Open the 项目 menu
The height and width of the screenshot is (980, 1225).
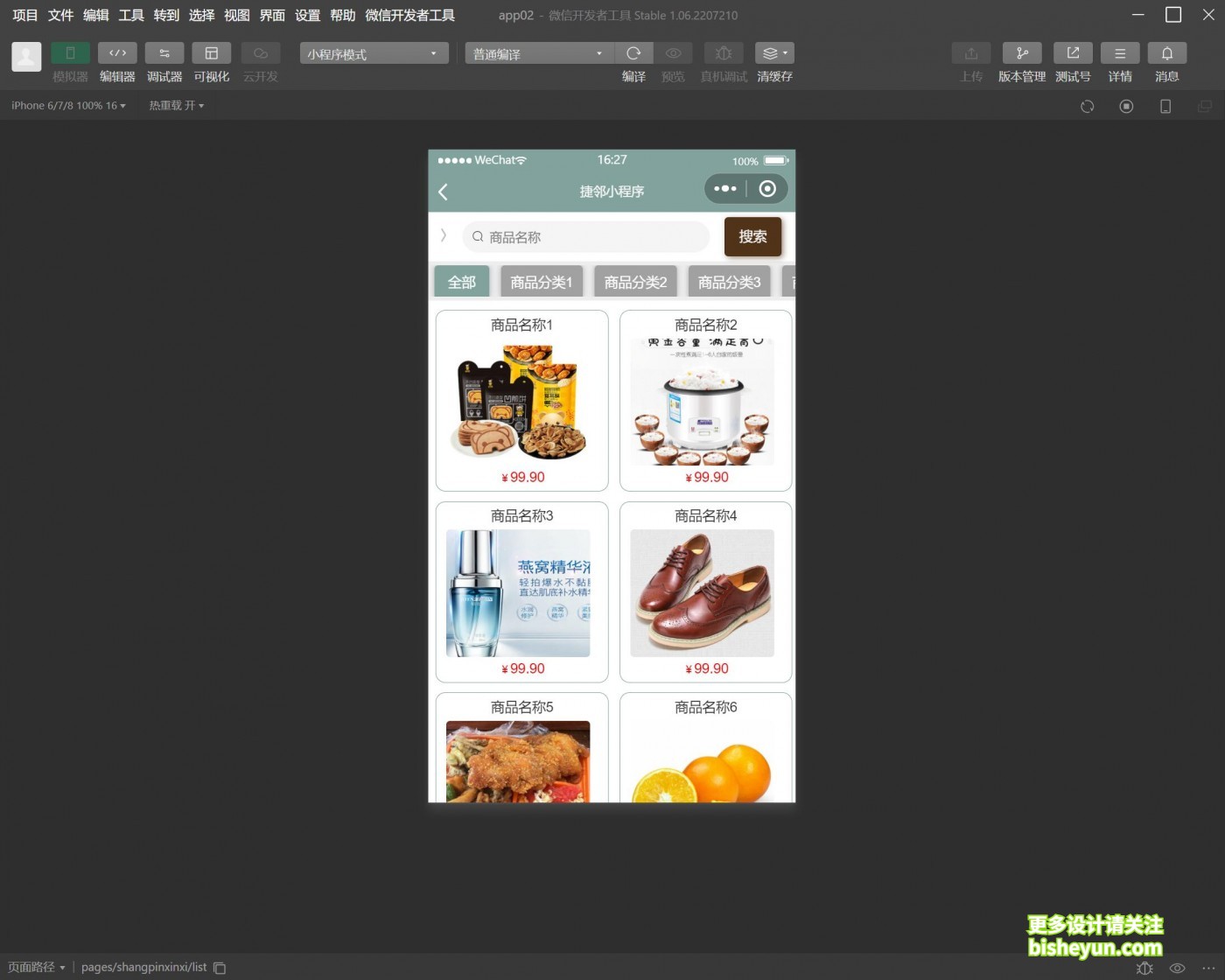click(25, 15)
